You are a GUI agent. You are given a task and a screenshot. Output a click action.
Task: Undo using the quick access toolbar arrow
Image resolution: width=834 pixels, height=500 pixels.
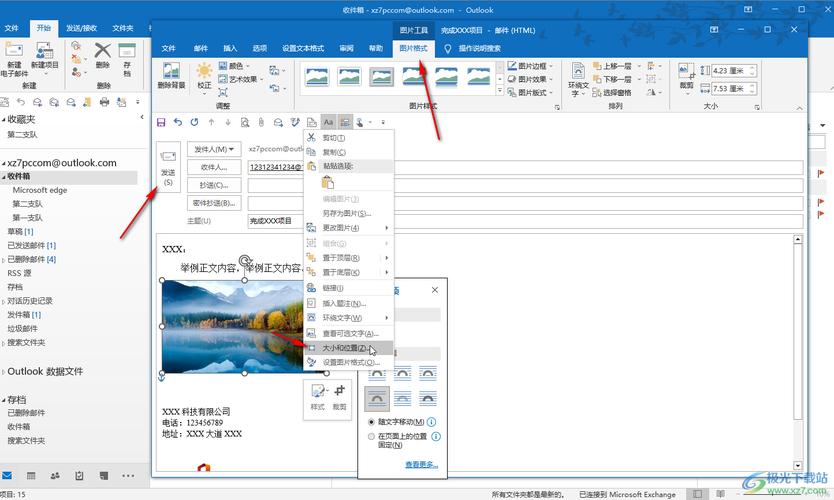tap(178, 122)
